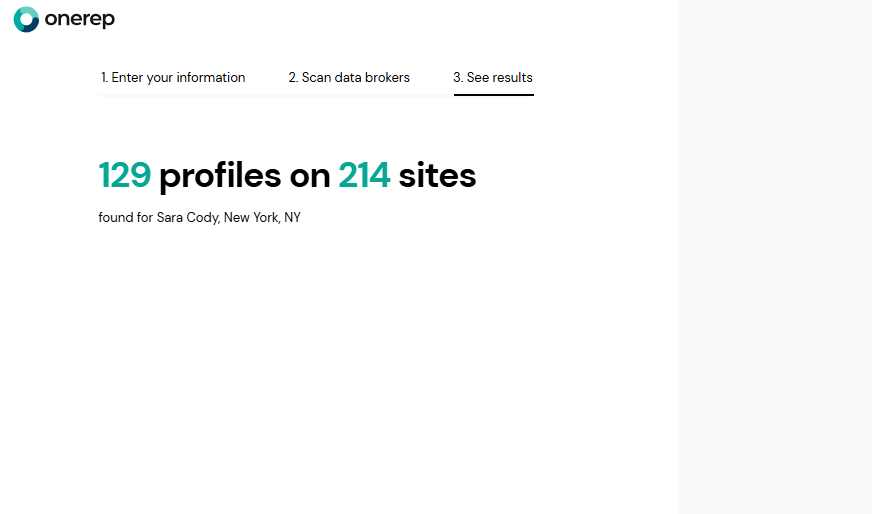Switch to the Scan data brokers step
This screenshot has width=872, height=514.
[x=349, y=77]
